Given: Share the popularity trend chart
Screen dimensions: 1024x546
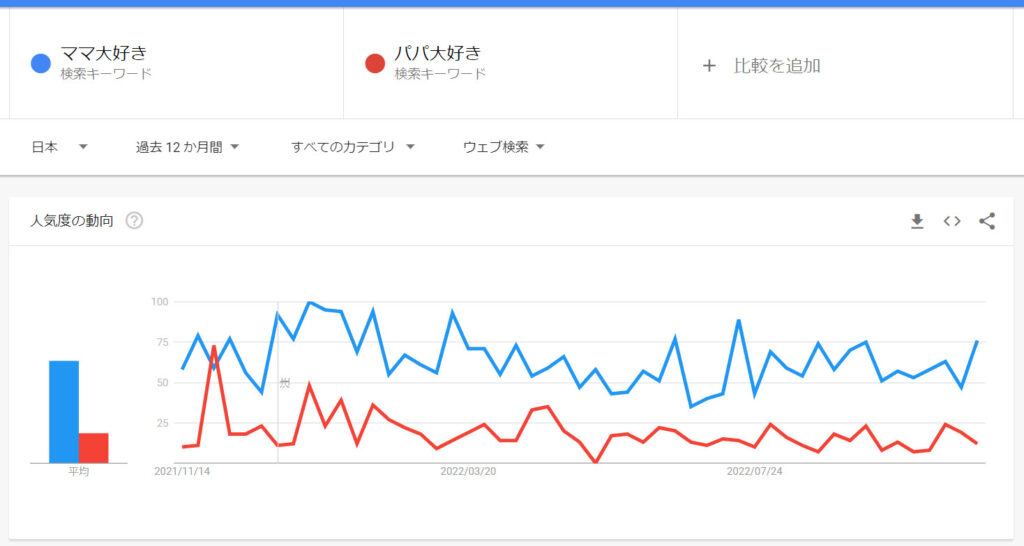Looking at the screenshot, I should 987,221.
